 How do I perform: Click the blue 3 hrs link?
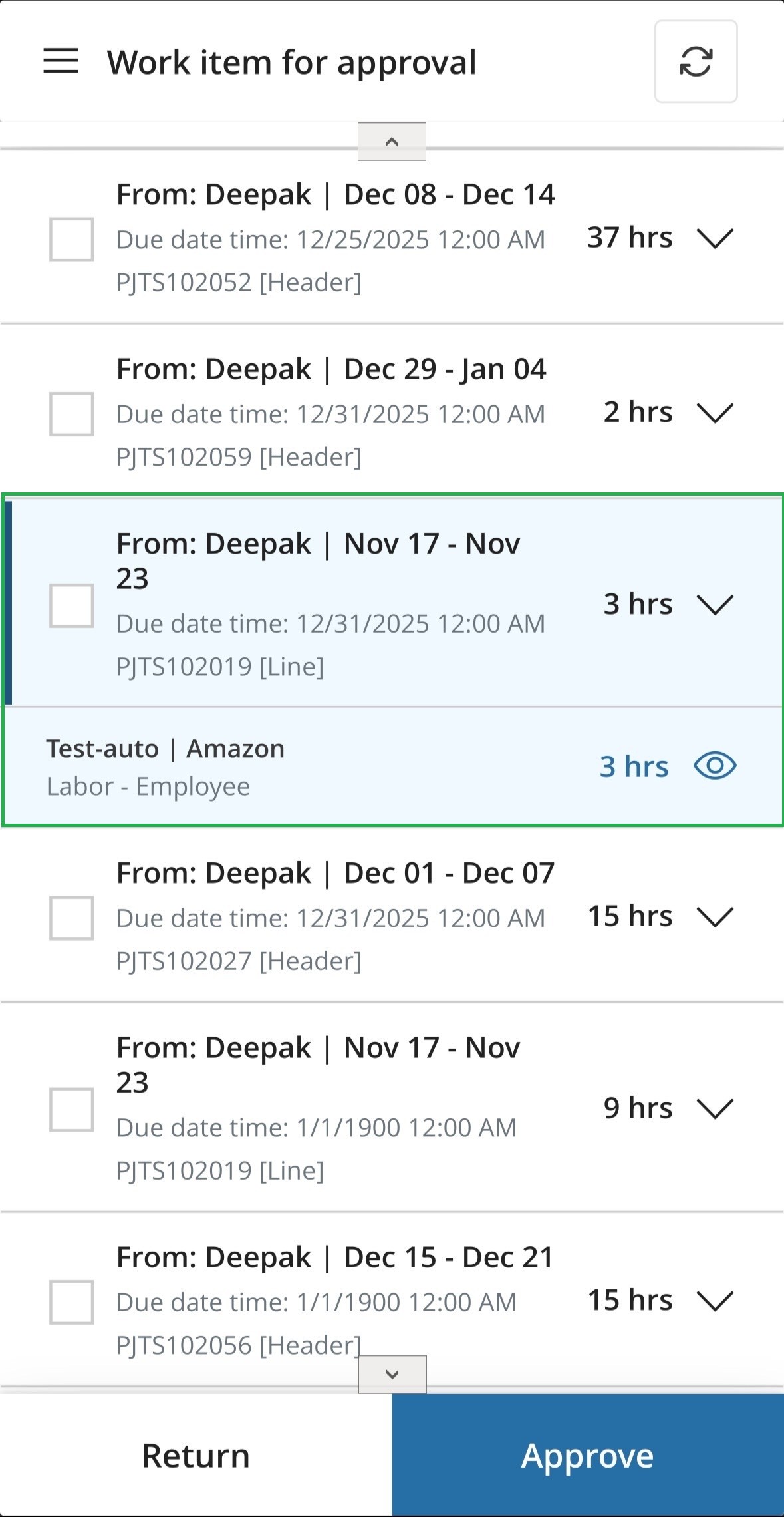[x=634, y=766]
